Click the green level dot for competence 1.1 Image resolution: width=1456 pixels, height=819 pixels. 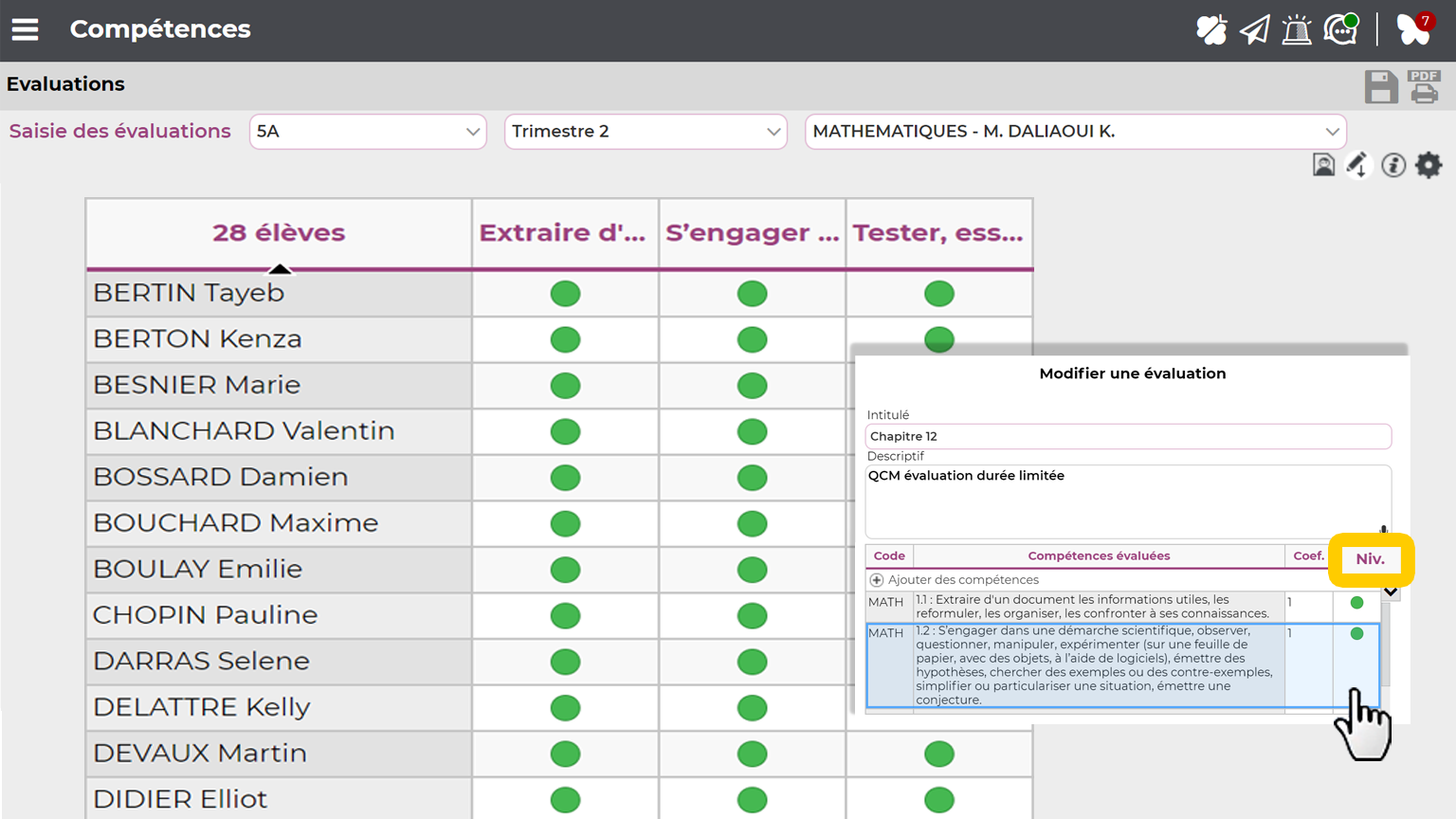pos(1356,603)
